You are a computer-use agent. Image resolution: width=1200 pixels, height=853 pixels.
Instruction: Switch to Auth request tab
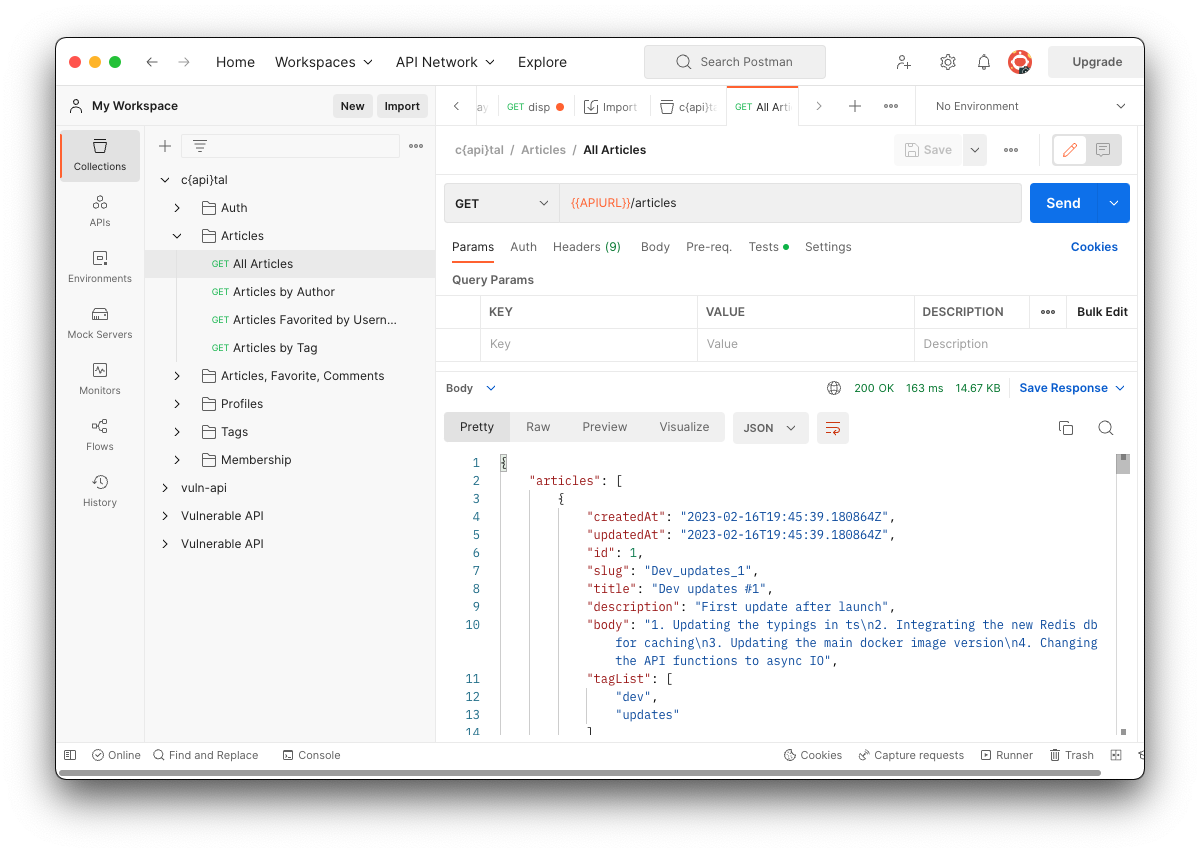[523, 247]
